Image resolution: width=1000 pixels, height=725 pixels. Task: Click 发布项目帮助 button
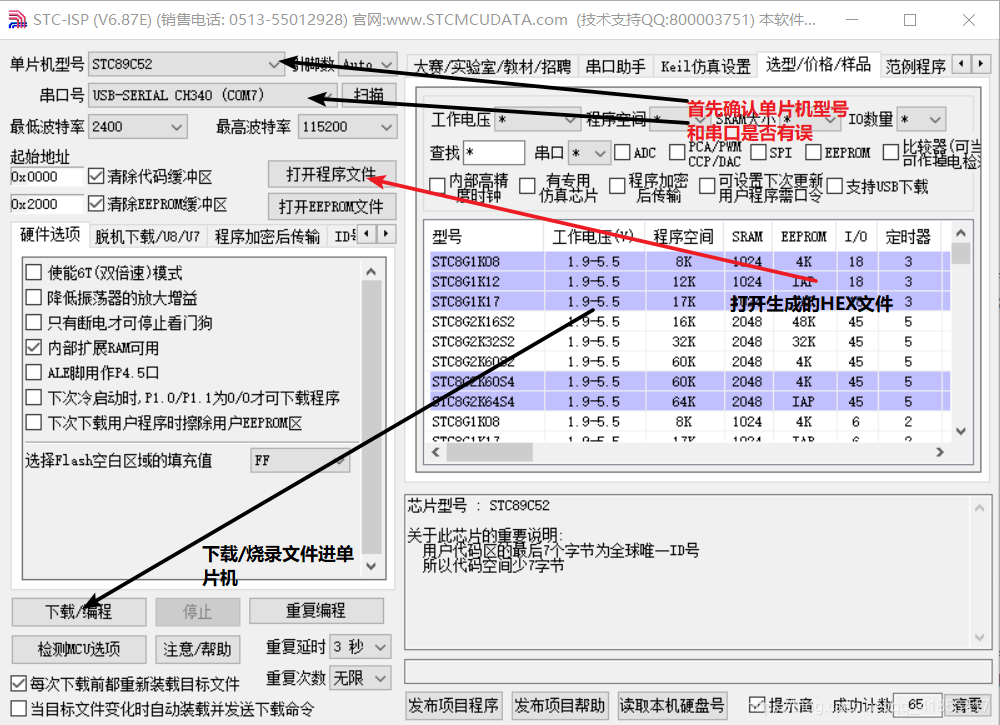pyautogui.click(x=559, y=705)
